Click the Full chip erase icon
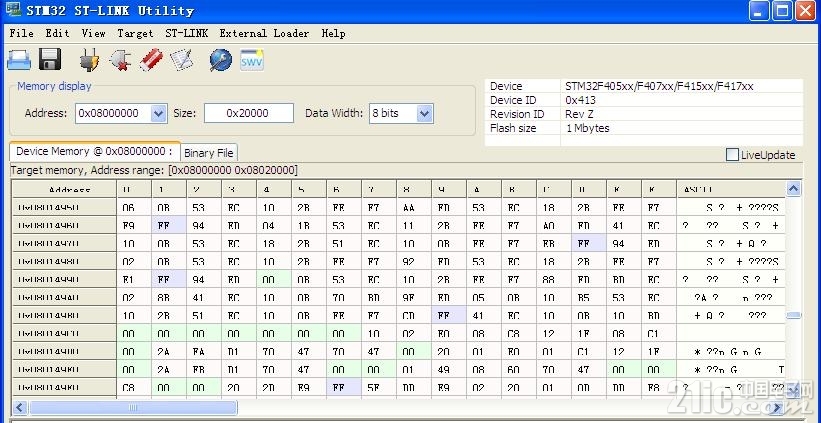 click(x=151, y=60)
